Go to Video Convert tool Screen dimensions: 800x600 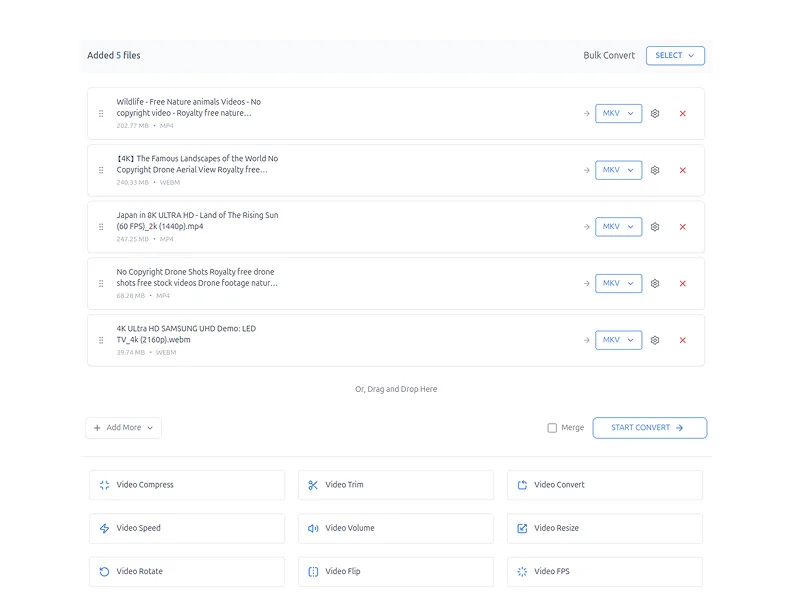pos(604,485)
